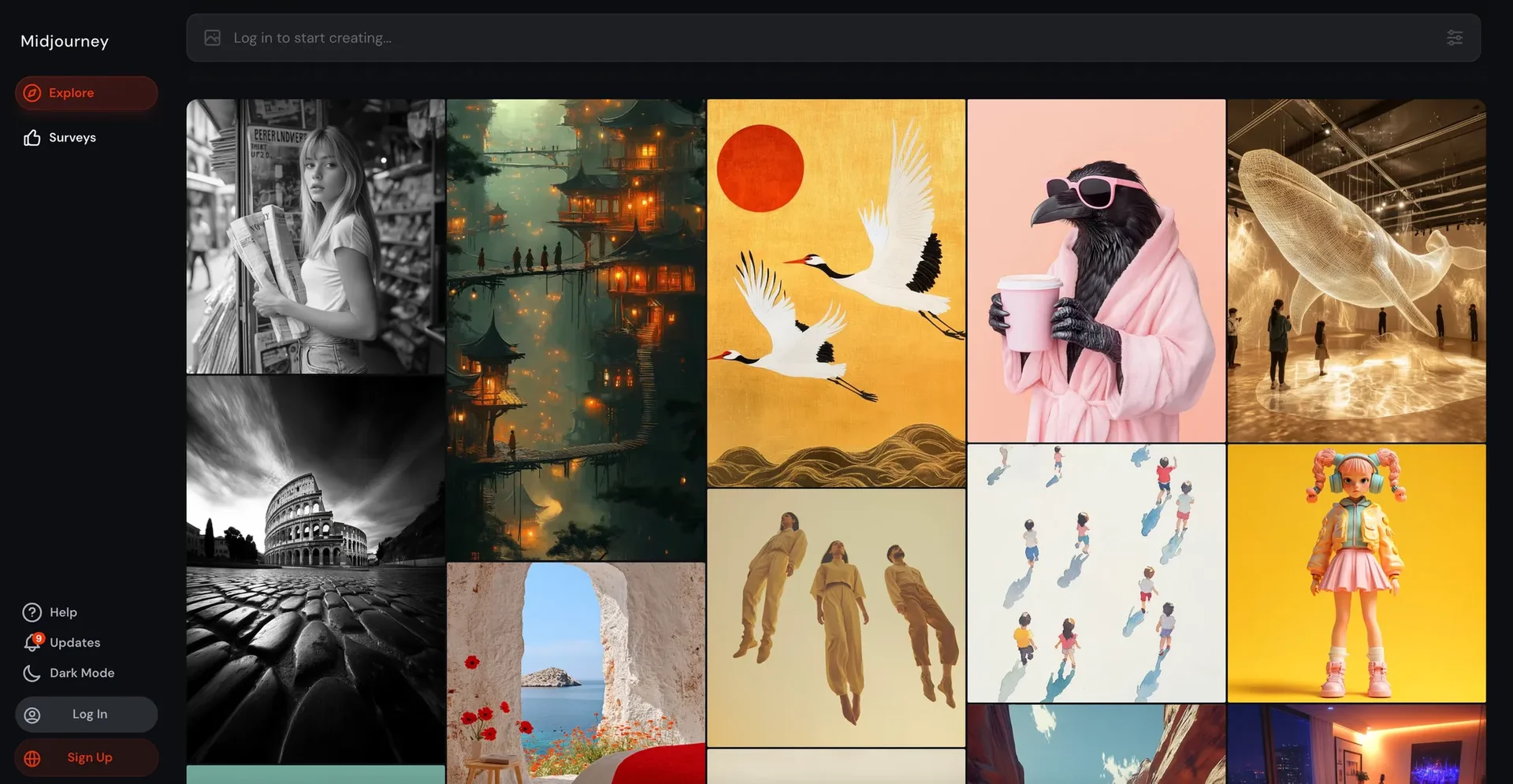1513x784 pixels.
Task: Open the walking children aerial illustration
Action: [1096, 573]
